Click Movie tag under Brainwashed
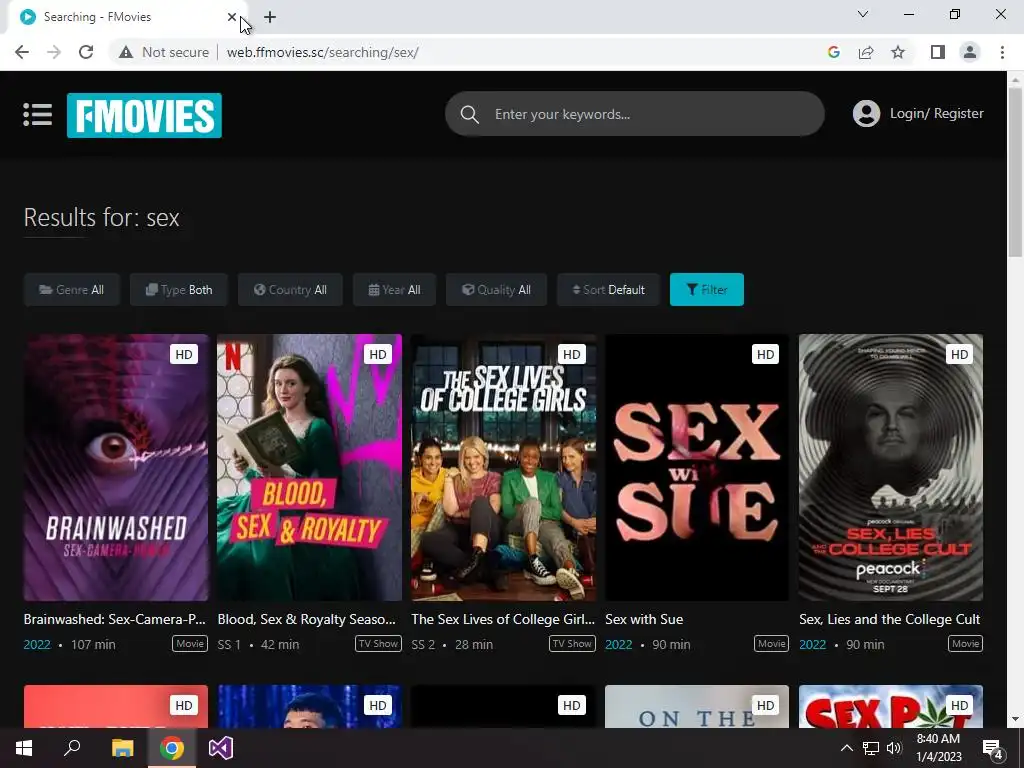This screenshot has height=768, width=1024. (190, 644)
